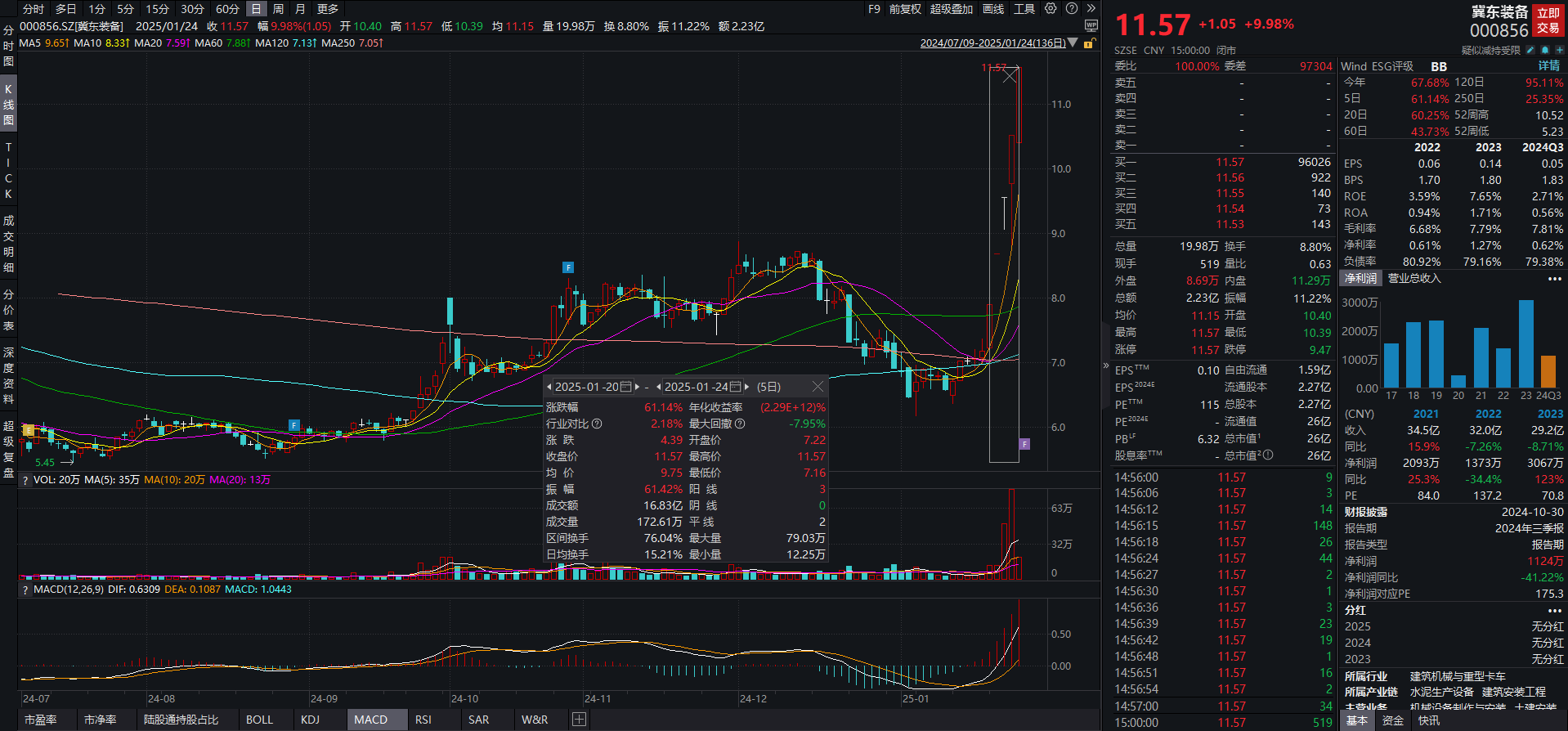Switch to 快讯 bottom panel tab
This screenshot has height=731, width=1568.
coord(1429,720)
